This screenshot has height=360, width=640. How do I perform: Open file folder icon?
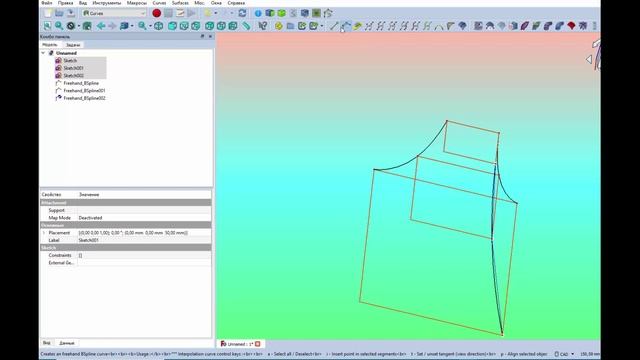(x=59, y=13)
